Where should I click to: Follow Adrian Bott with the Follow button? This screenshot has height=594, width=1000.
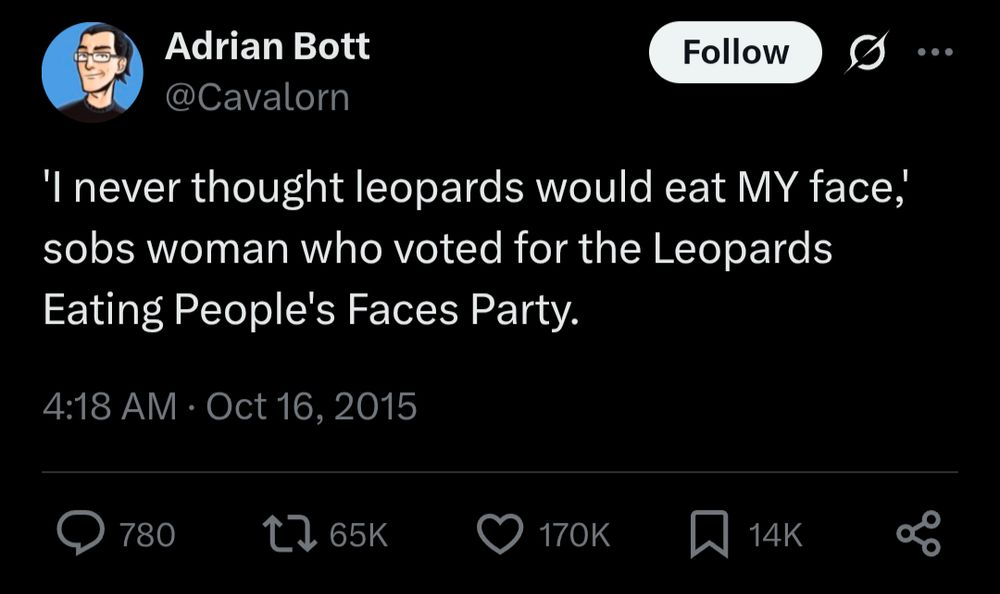pos(735,52)
